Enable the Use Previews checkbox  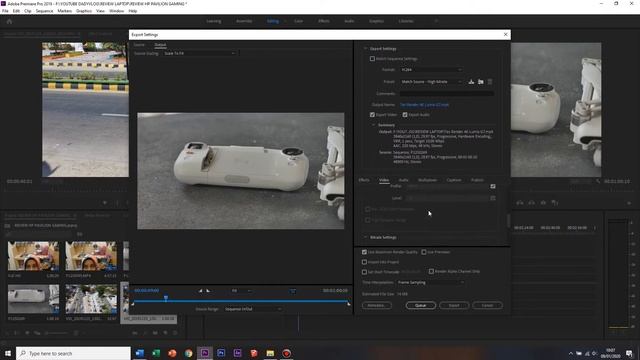click(x=424, y=252)
